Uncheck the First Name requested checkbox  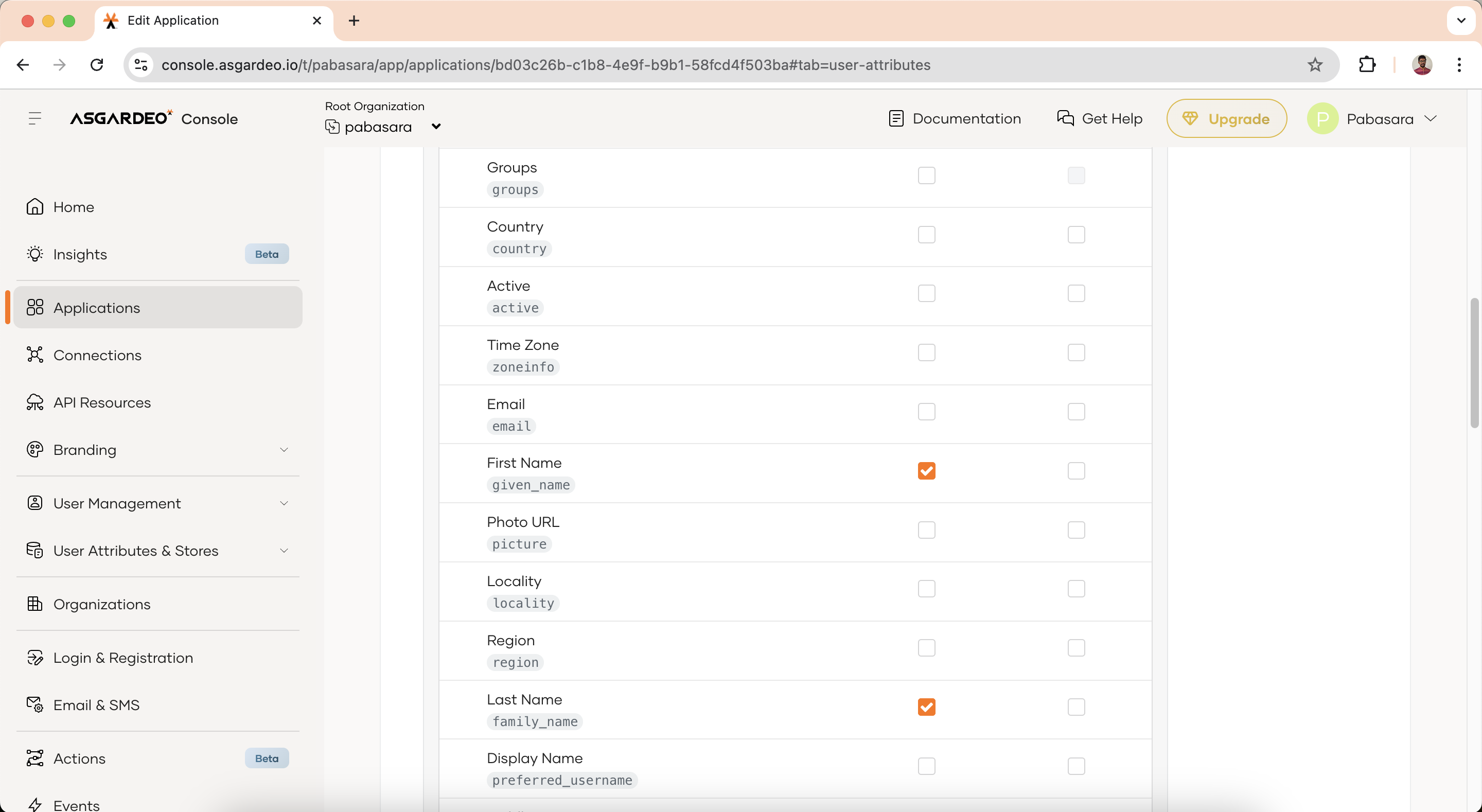[926, 471]
